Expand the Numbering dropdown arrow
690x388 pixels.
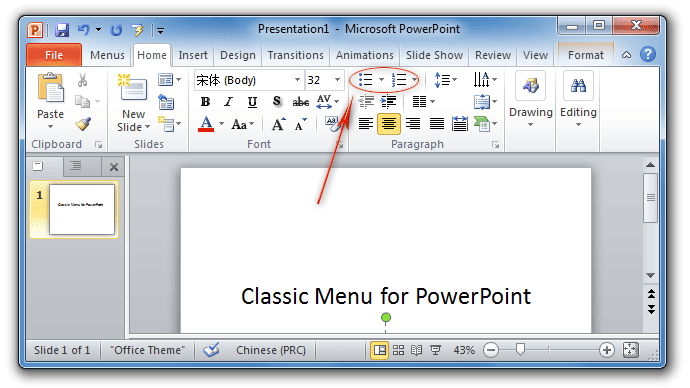415,80
